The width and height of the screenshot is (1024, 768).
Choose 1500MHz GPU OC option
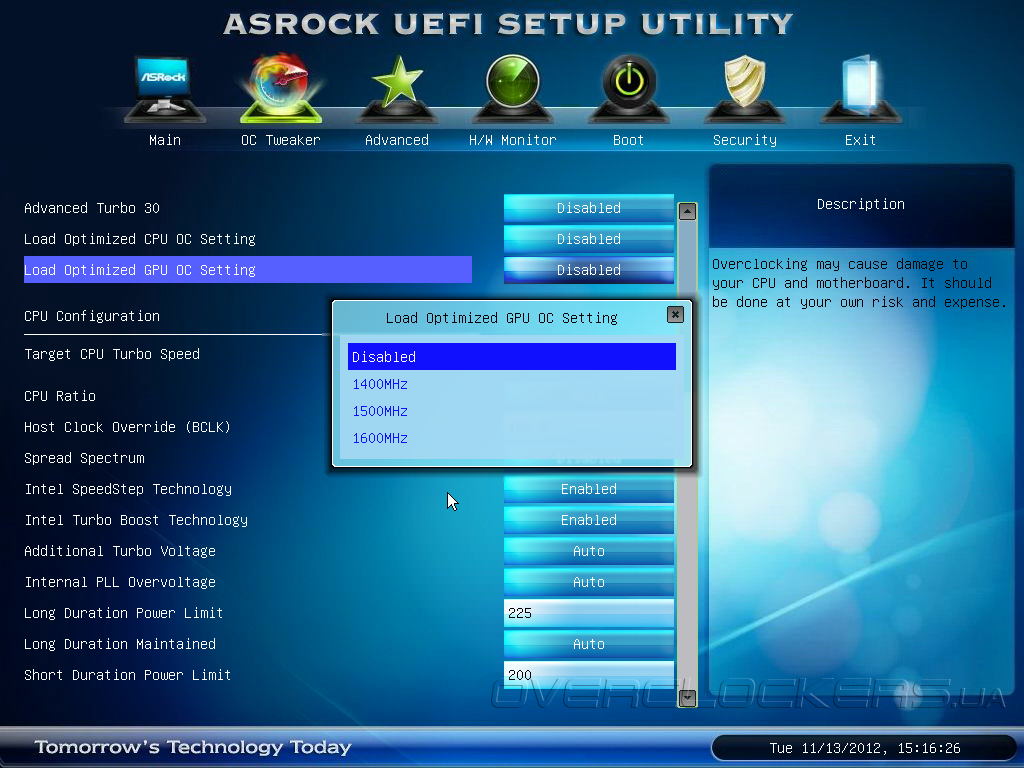point(380,411)
